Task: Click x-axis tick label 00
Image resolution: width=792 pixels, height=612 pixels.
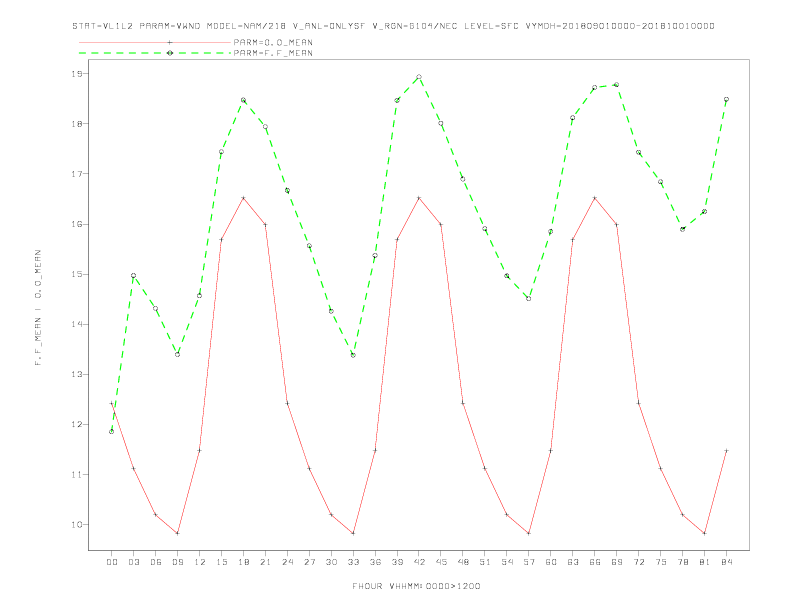Action: [112, 562]
